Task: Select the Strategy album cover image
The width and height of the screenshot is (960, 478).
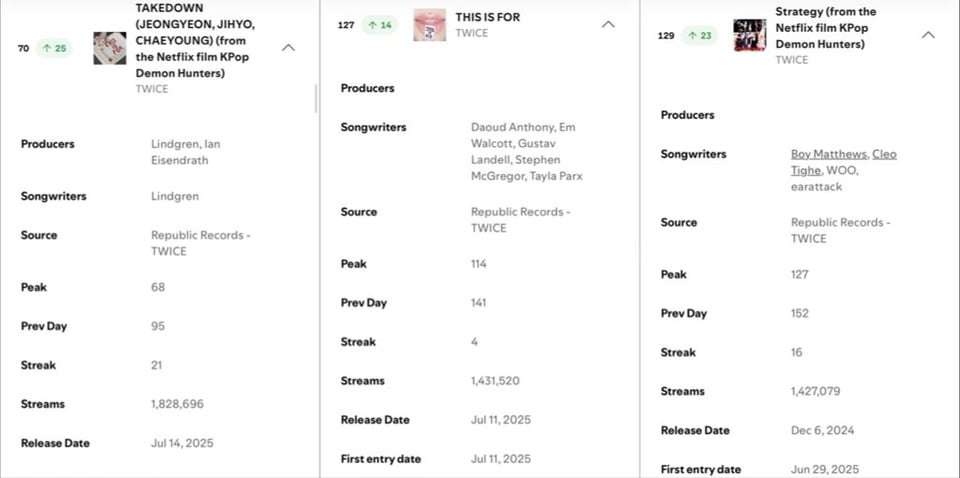Action: point(750,35)
